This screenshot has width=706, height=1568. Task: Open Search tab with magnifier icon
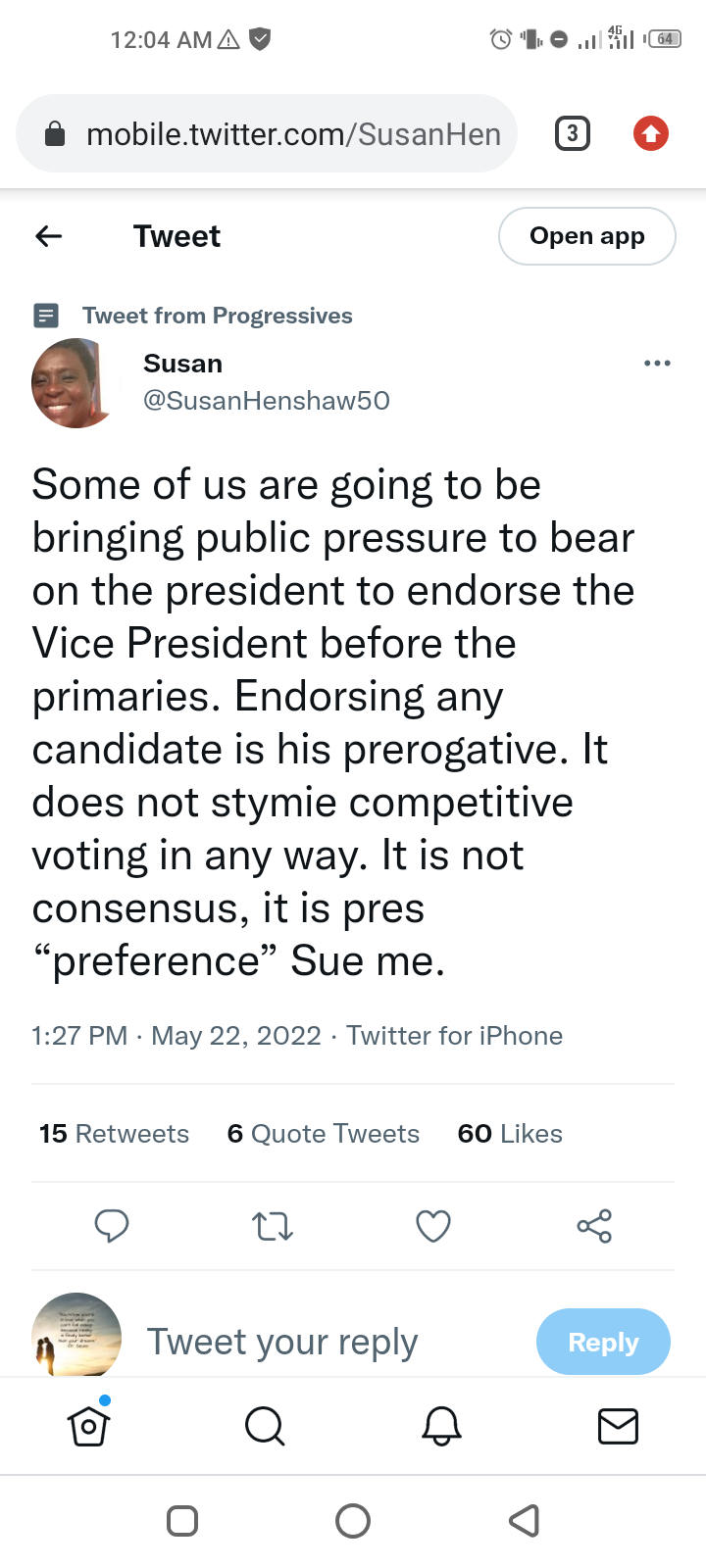(265, 1426)
